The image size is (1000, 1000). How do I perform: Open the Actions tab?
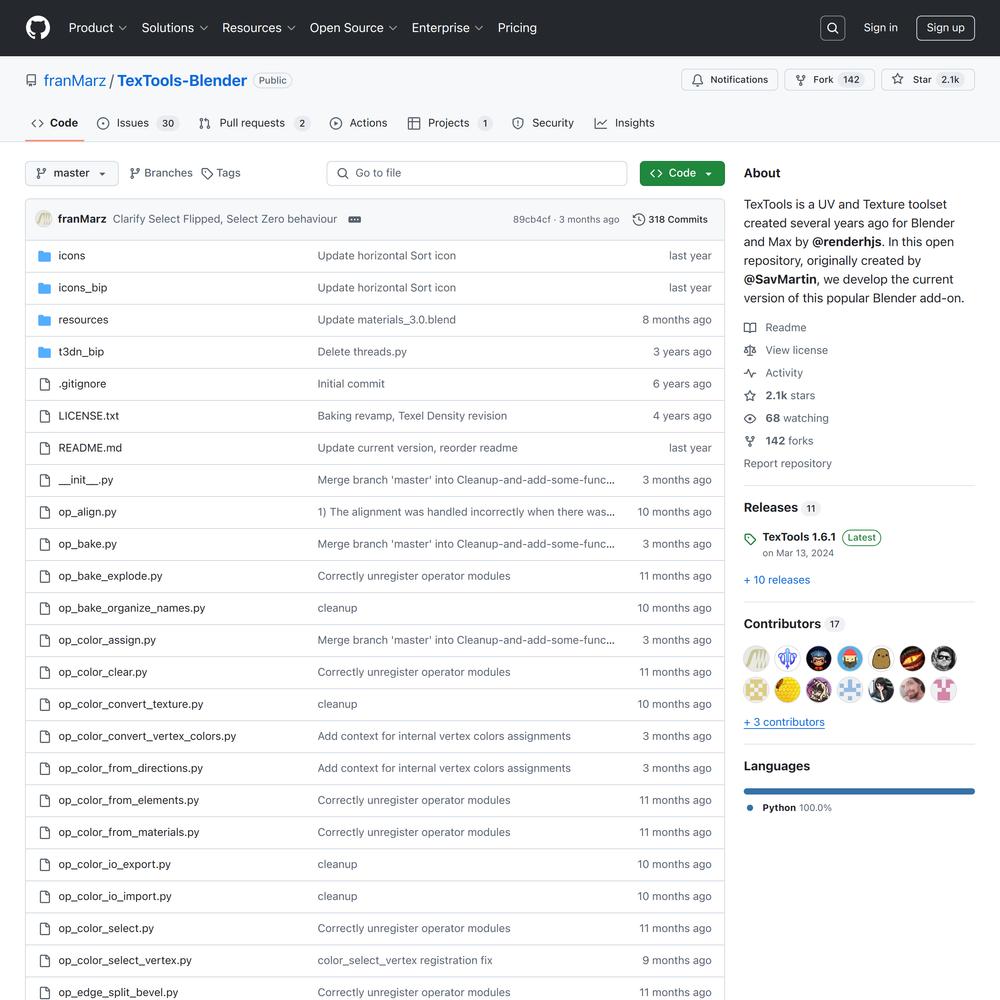click(x=358, y=123)
